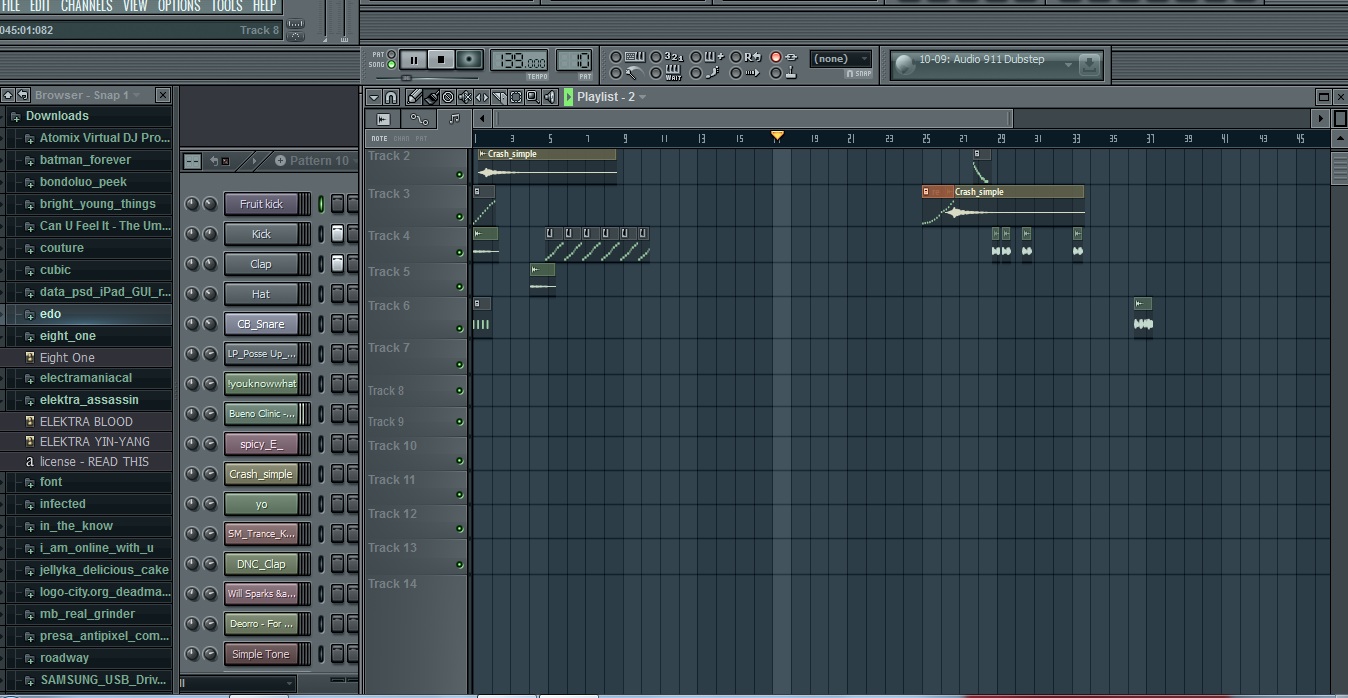The width and height of the screenshot is (1348, 698).
Task: Switch to Song mode radio light
Action: tap(392, 65)
